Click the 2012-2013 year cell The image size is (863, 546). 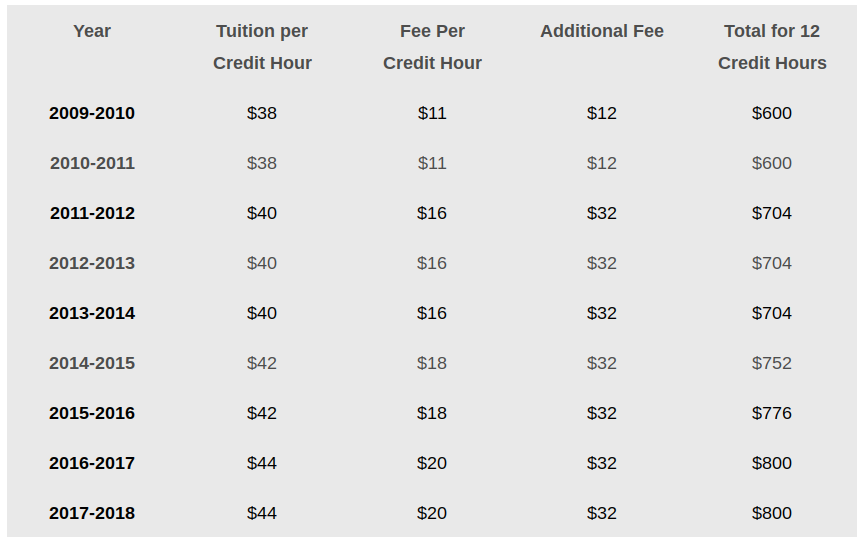[92, 263]
